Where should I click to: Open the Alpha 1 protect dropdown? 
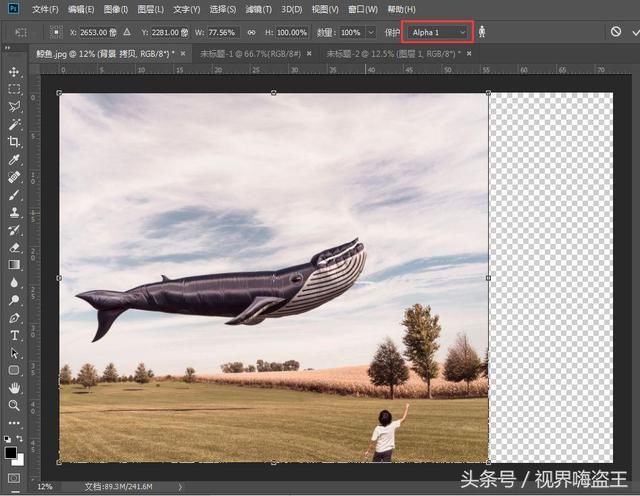pos(438,32)
